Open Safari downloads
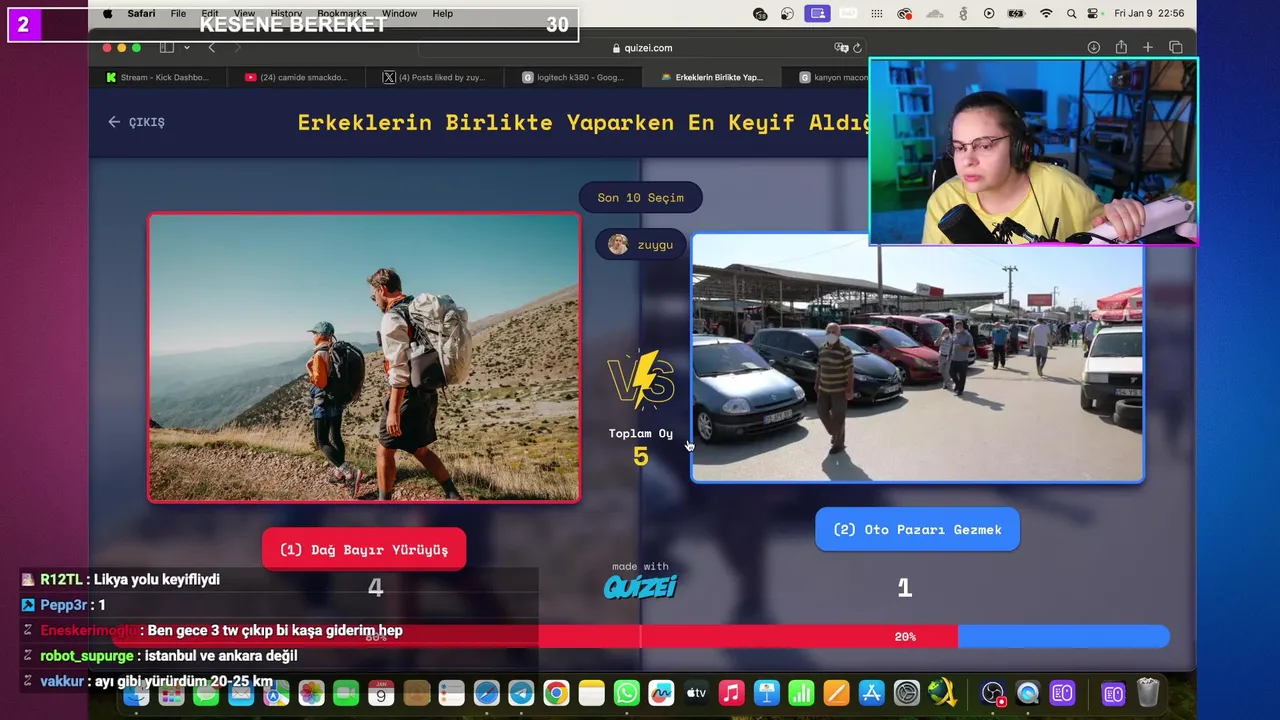This screenshot has width=1280, height=720. [x=1094, y=48]
